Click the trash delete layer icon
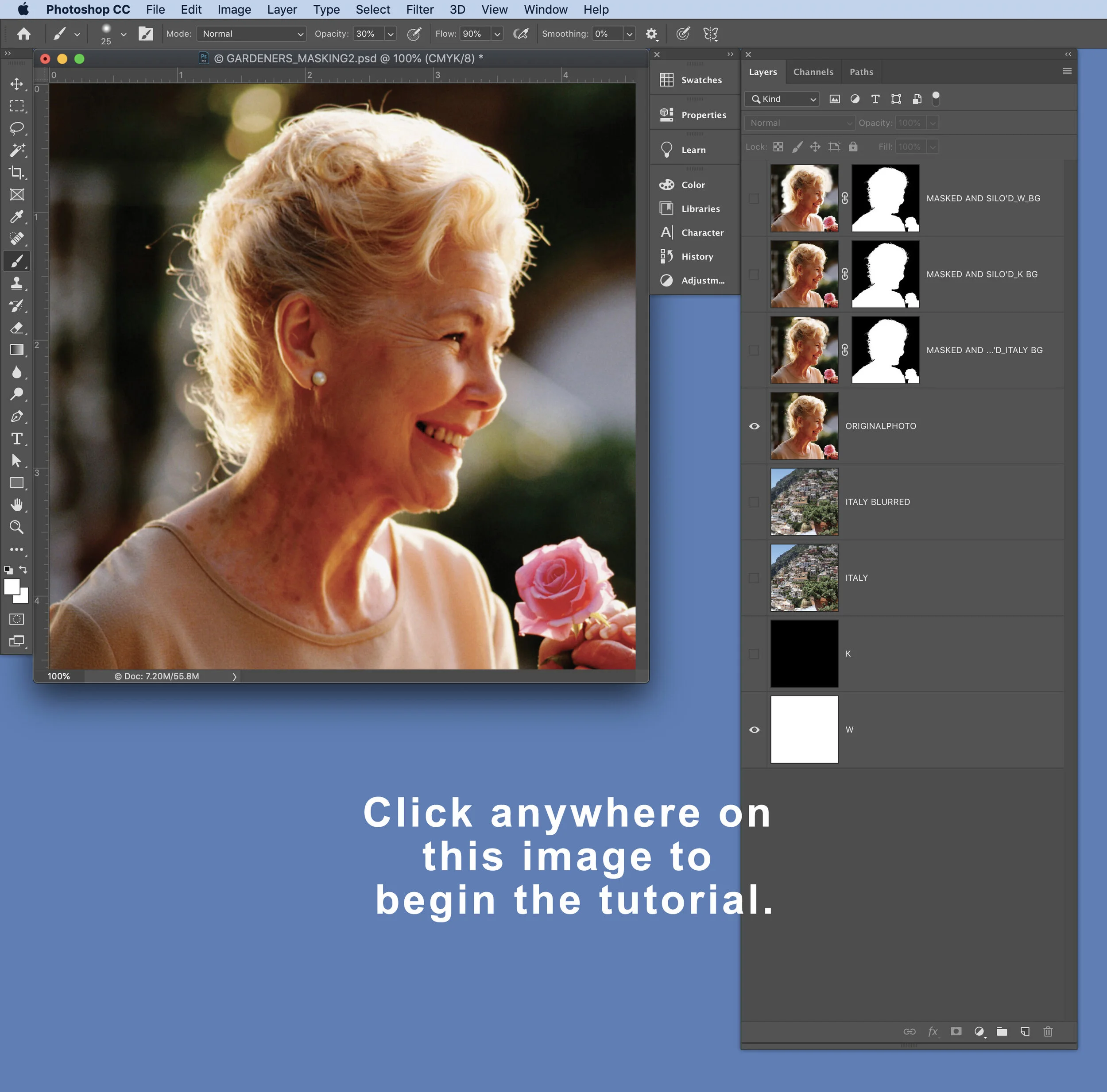This screenshot has width=1107, height=1092. (1048, 1032)
